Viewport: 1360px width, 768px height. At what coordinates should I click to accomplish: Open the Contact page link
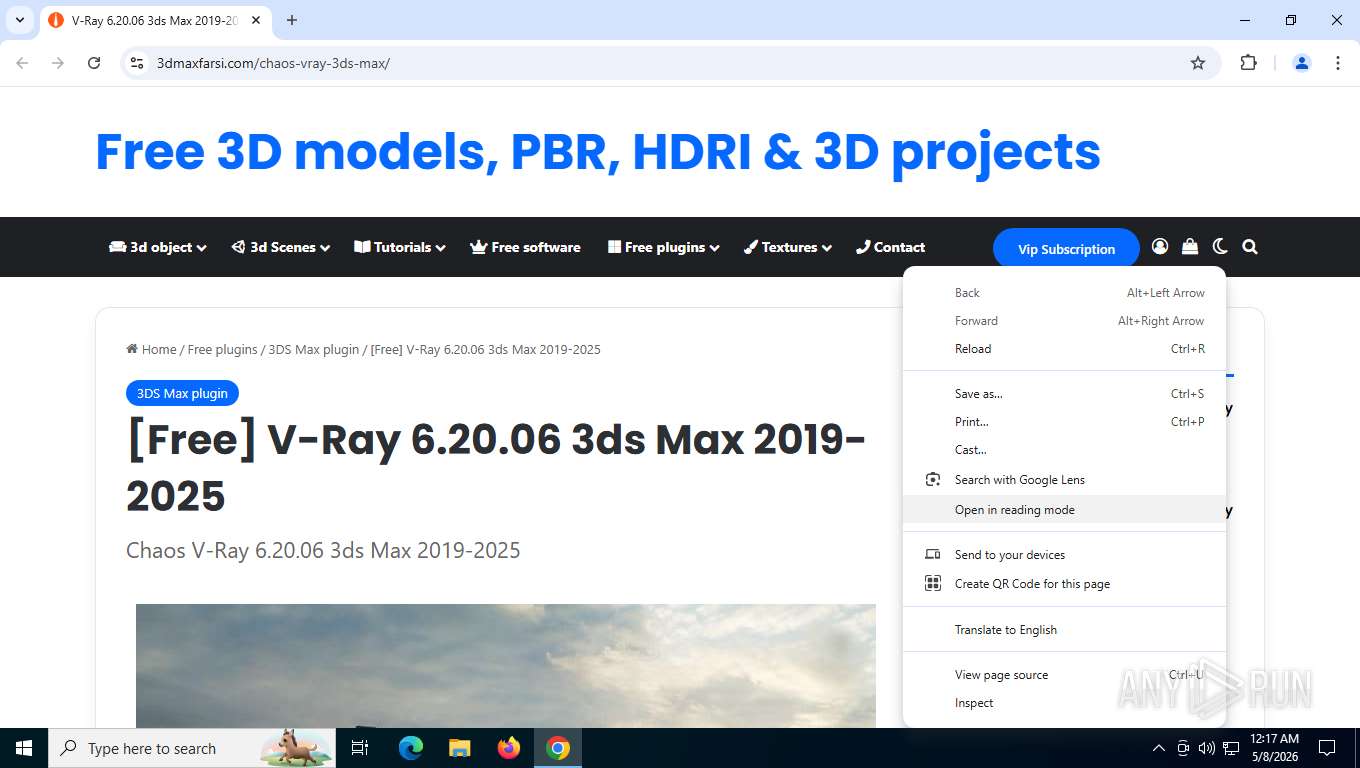click(890, 247)
